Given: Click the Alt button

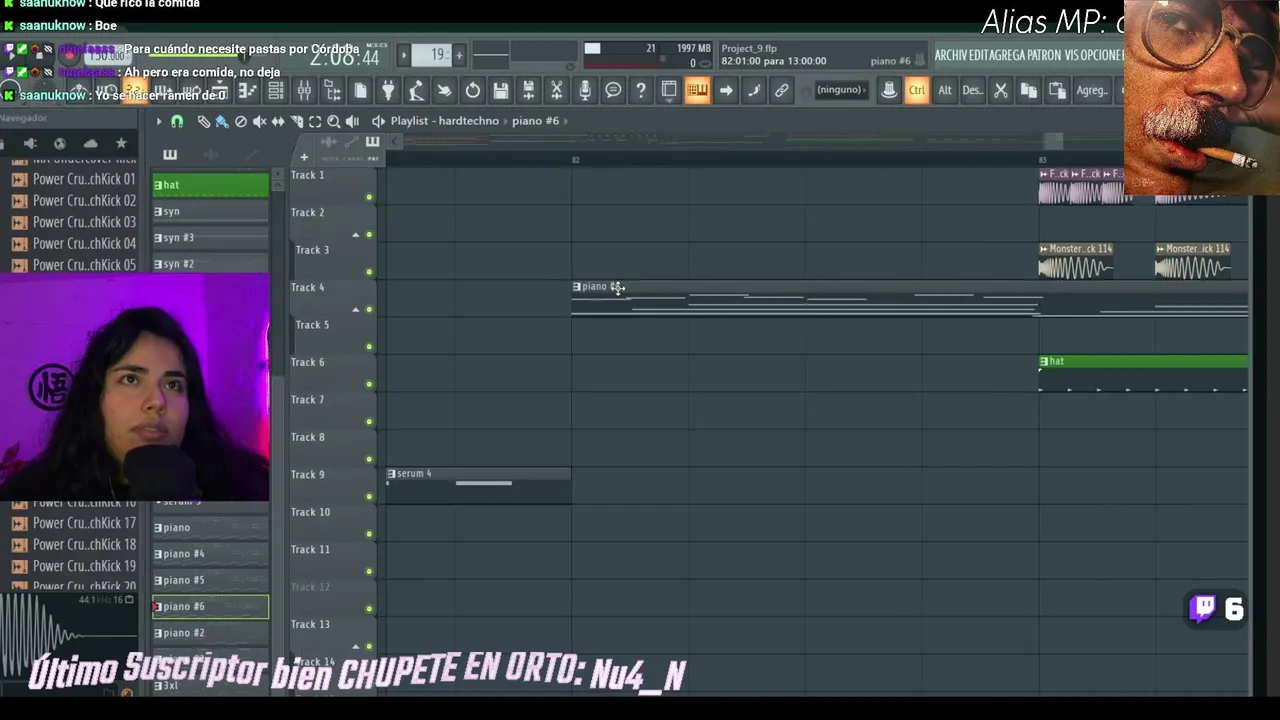Looking at the screenshot, I should click(945, 91).
